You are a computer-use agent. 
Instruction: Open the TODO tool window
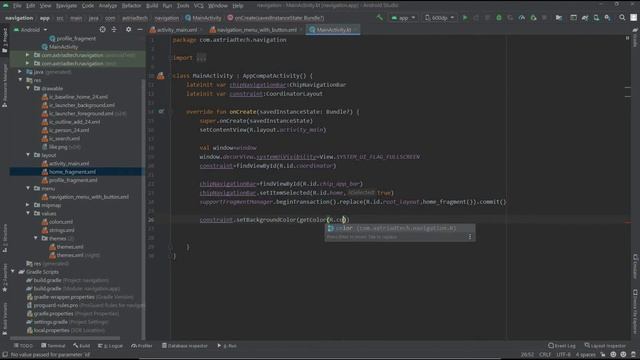[23, 346]
